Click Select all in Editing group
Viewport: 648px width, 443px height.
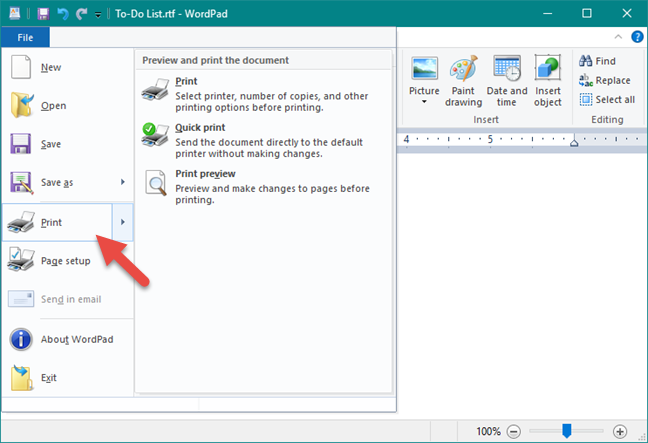607,100
